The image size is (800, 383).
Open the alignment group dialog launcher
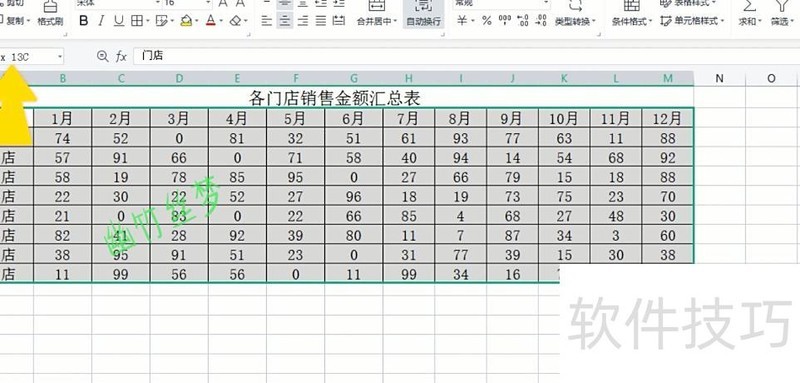click(442, 34)
